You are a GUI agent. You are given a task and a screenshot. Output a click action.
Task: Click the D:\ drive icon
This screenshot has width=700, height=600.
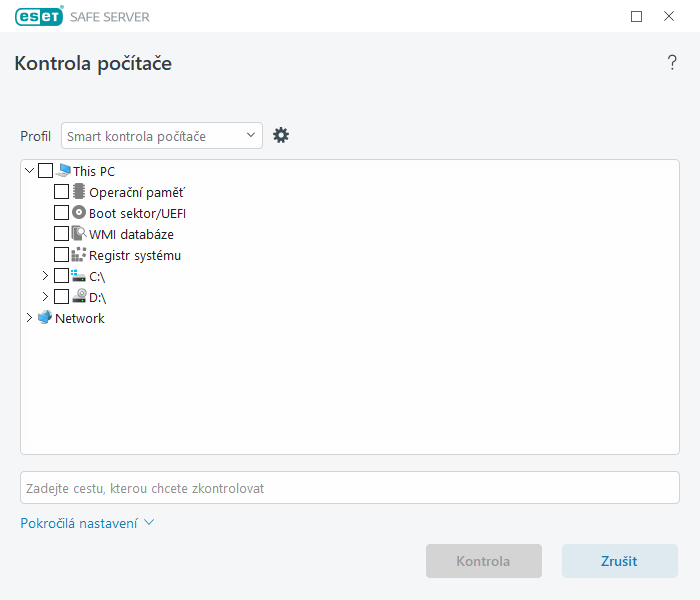coord(80,297)
